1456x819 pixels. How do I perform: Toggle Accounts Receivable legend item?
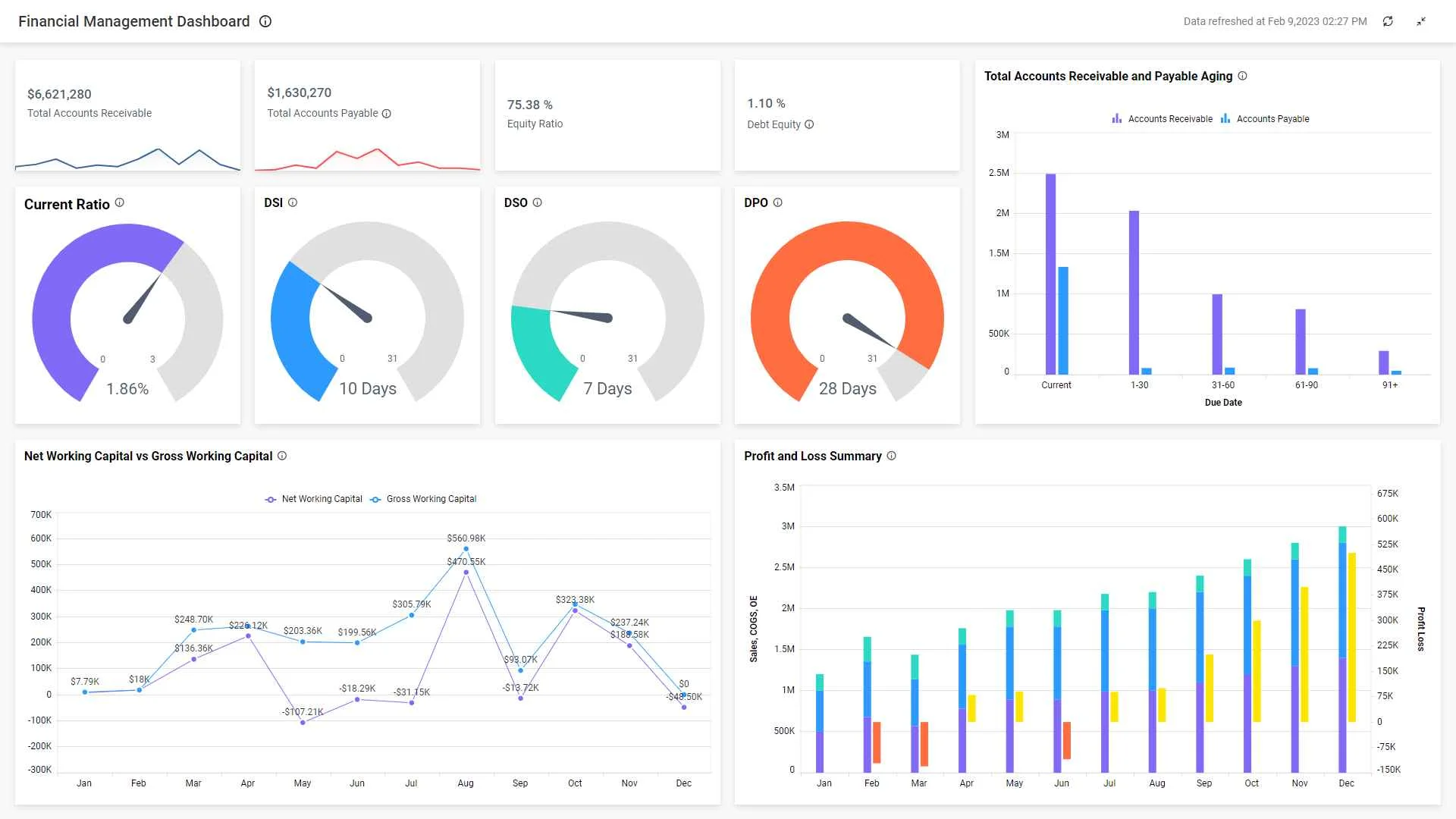tap(1163, 119)
